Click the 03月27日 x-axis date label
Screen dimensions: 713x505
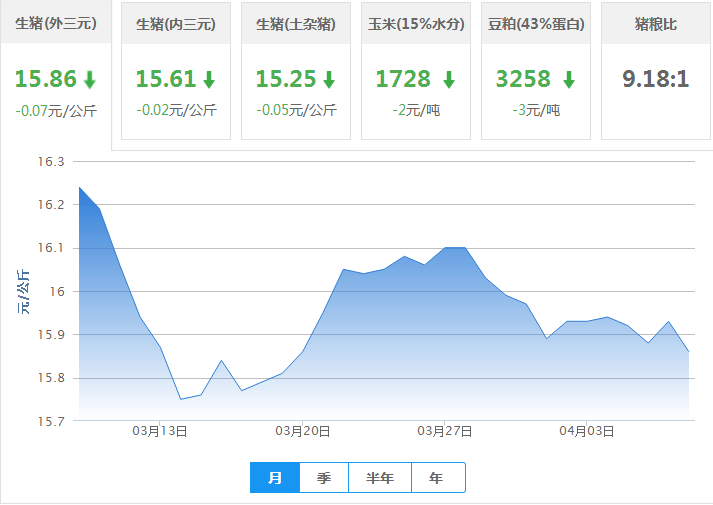coord(445,431)
